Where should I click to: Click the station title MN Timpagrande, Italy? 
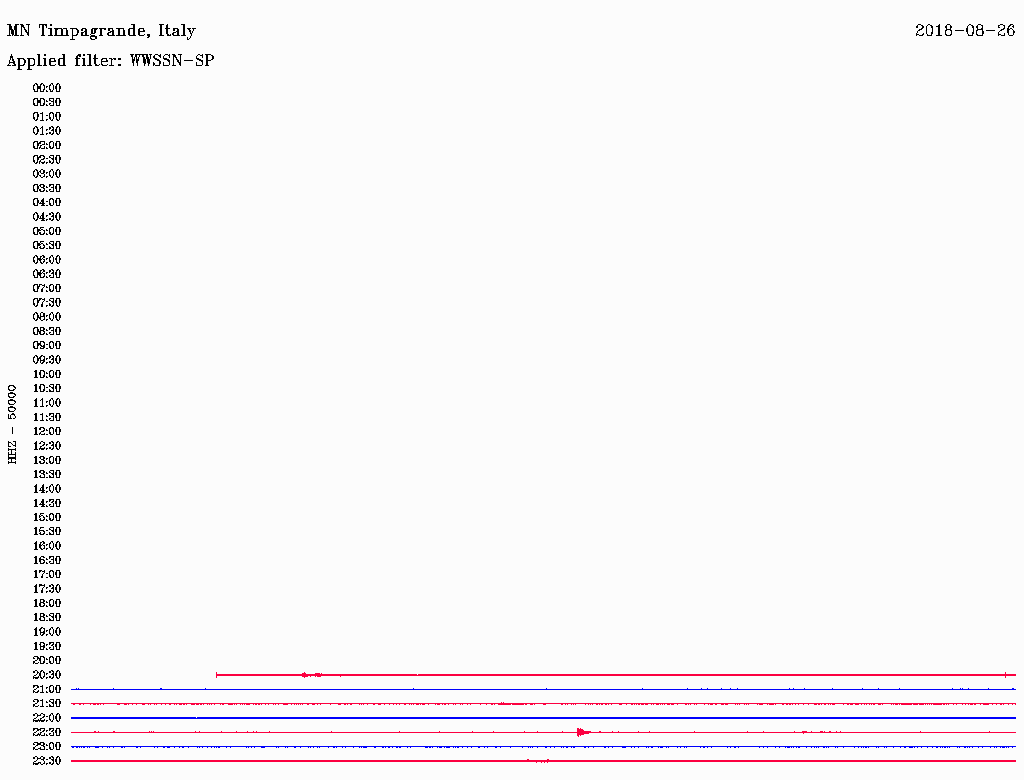101,31
